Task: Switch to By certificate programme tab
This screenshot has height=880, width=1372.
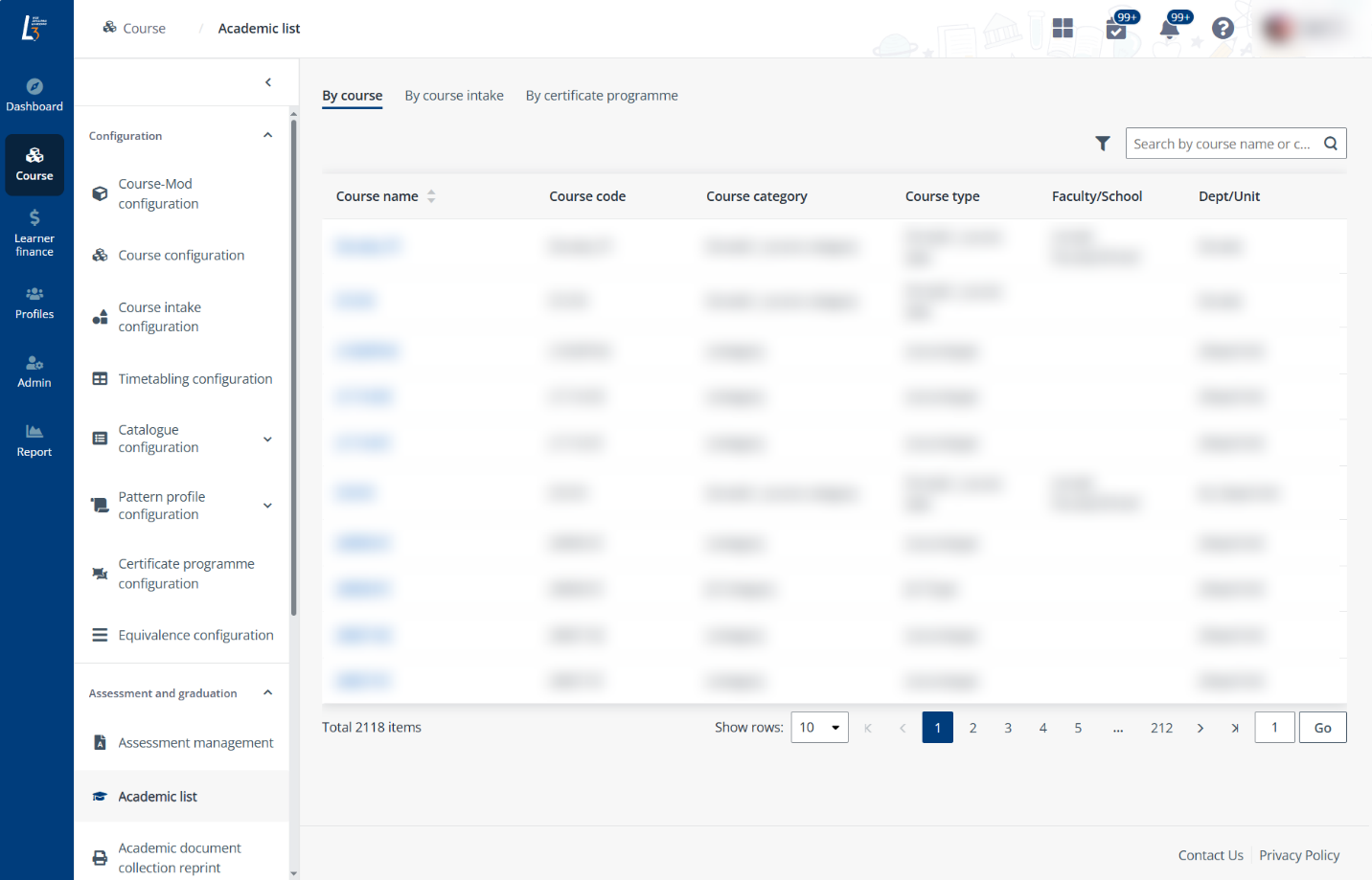Action: pos(602,96)
